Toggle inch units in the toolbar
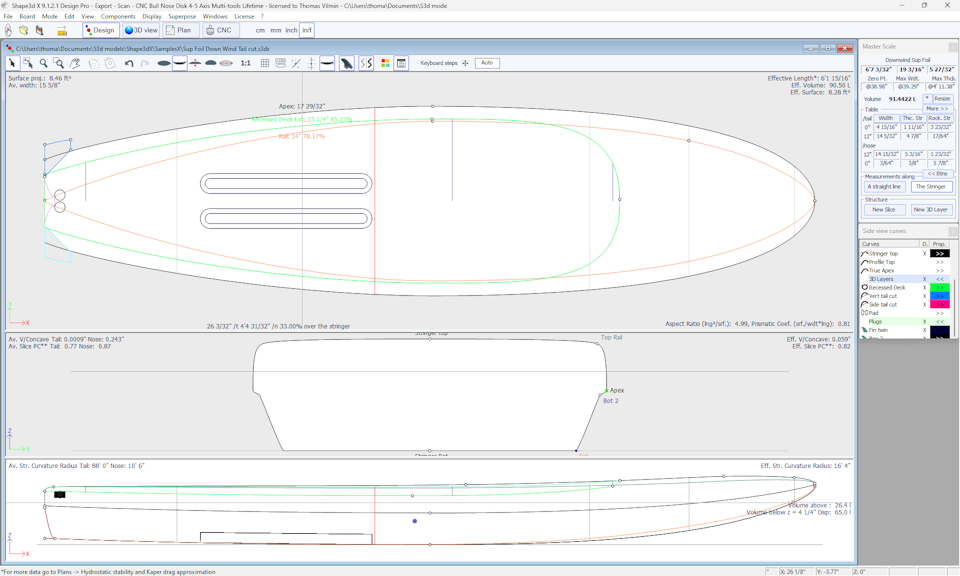 coord(291,30)
